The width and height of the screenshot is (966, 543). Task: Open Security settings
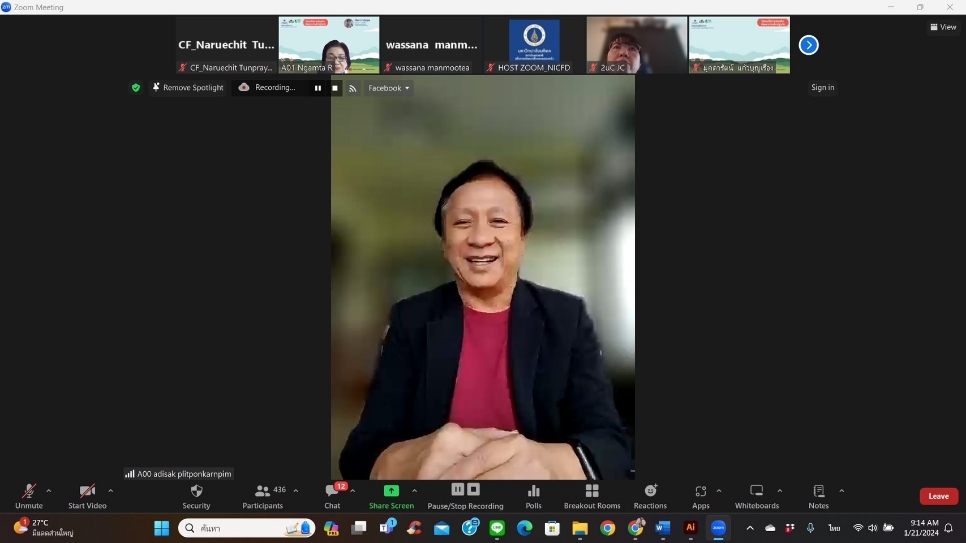click(x=196, y=496)
